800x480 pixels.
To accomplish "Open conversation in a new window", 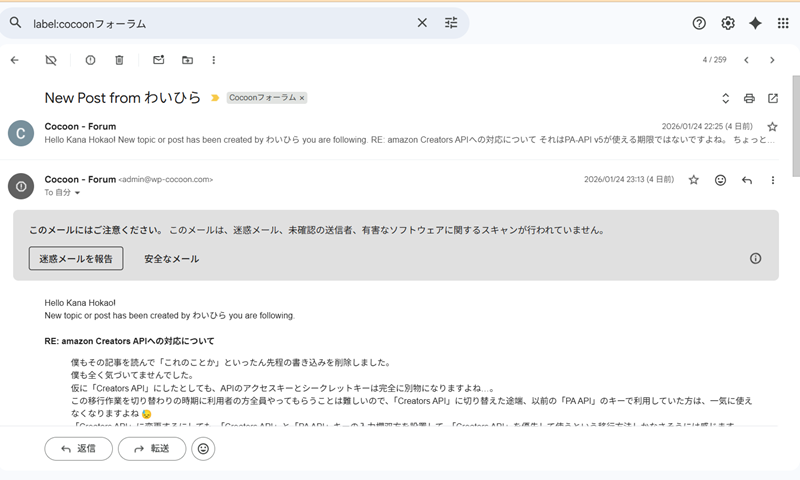I will (x=773, y=98).
